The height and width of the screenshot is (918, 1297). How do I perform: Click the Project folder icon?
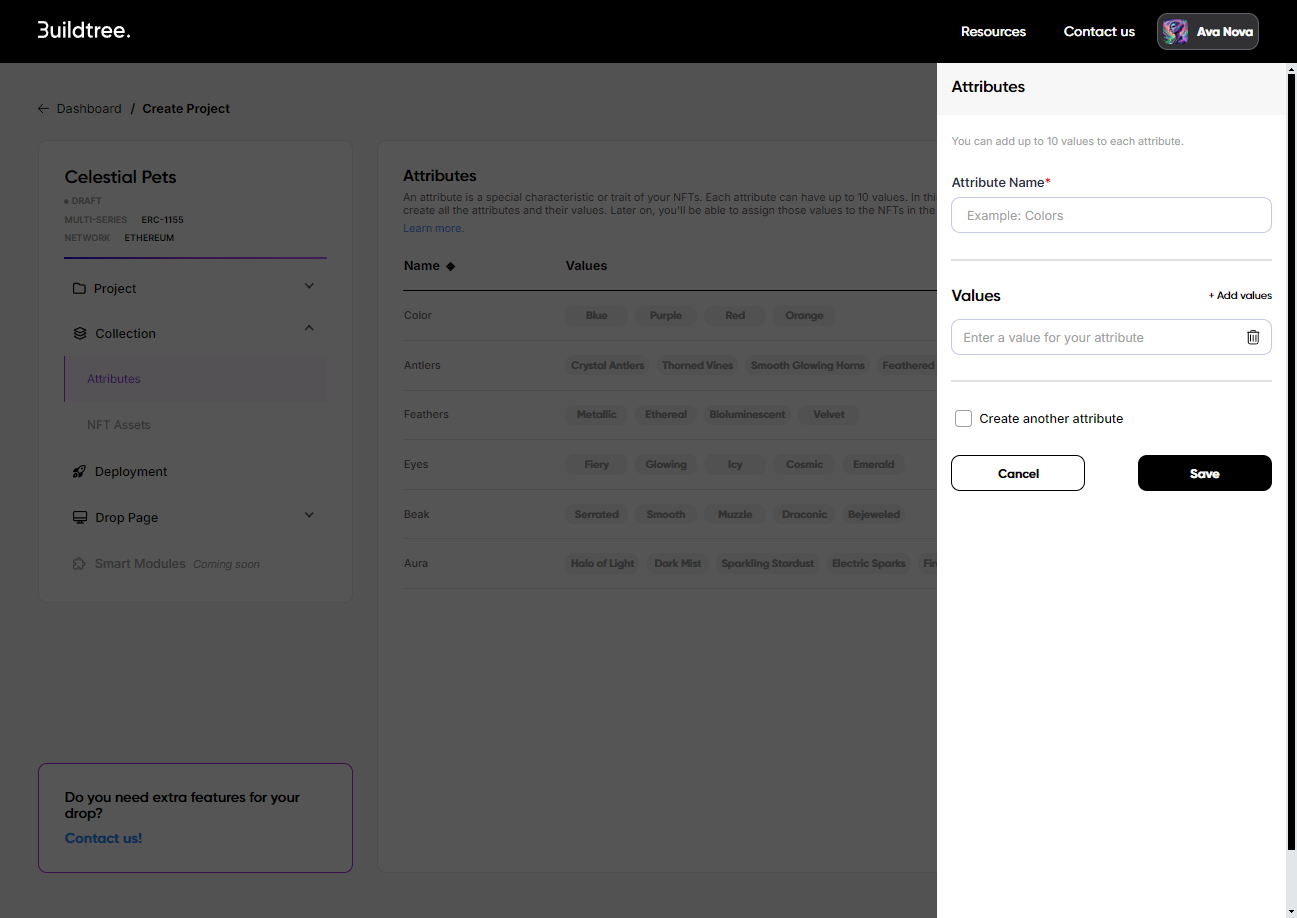click(x=79, y=289)
